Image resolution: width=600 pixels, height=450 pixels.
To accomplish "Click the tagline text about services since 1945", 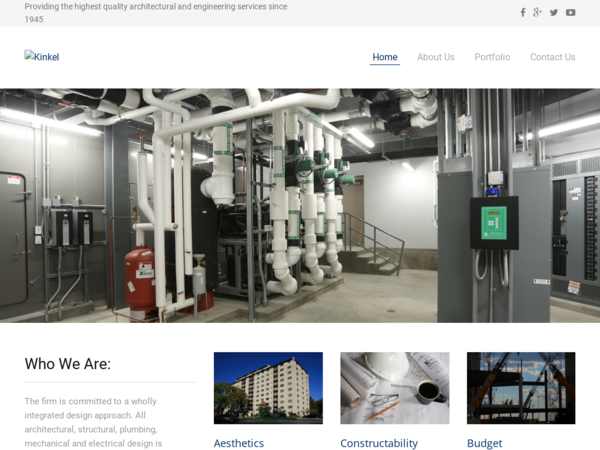I will [x=156, y=13].
